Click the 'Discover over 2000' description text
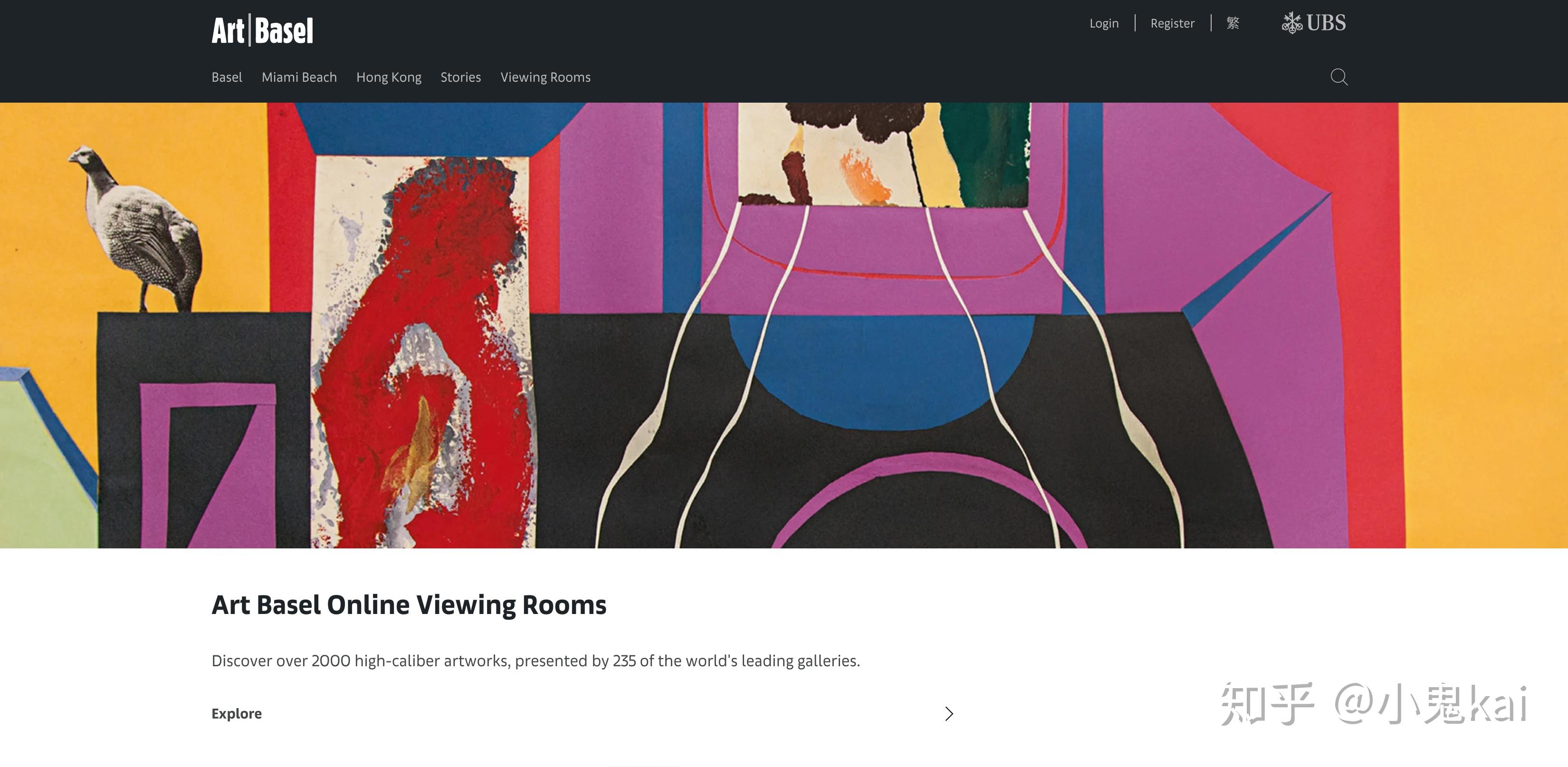The width and height of the screenshot is (1568, 767). (x=535, y=661)
